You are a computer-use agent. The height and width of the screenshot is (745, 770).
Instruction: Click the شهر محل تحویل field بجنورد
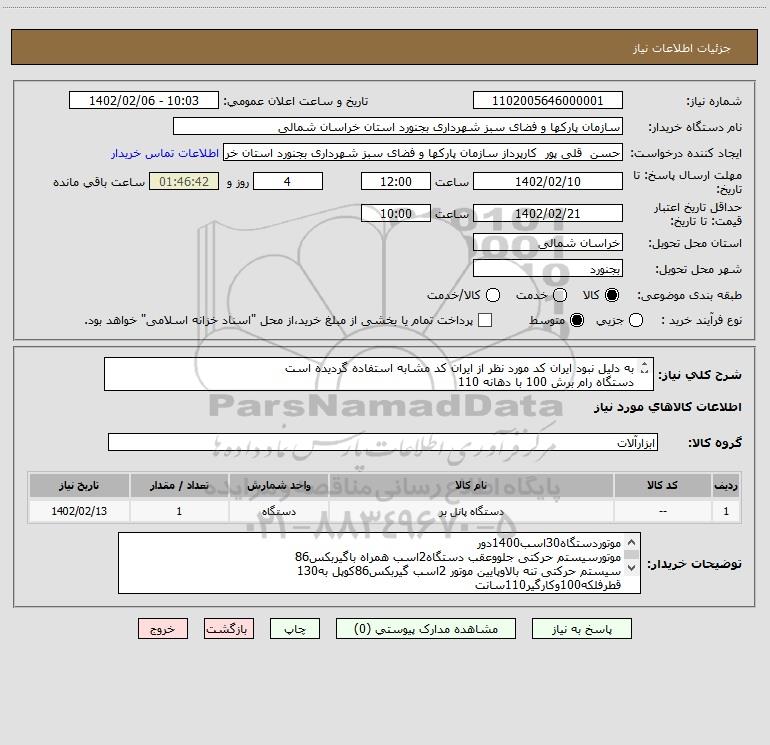click(x=548, y=269)
